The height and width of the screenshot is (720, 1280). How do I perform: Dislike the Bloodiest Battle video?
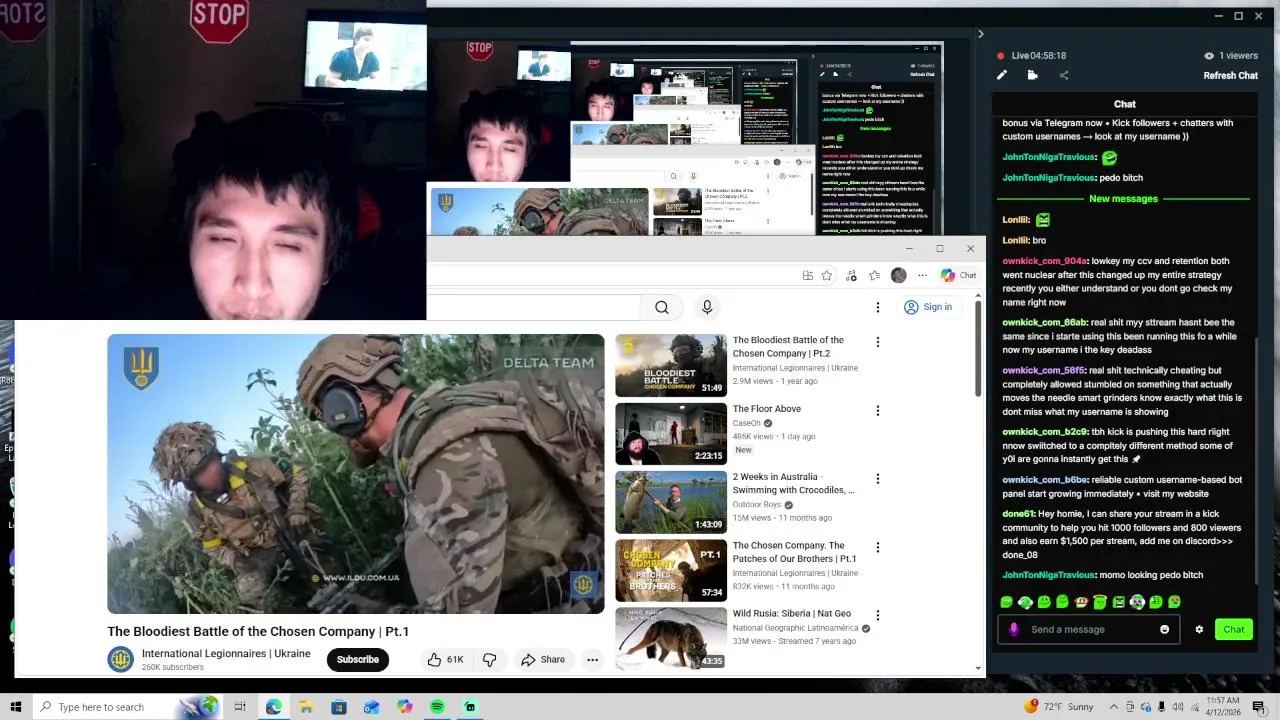pos(490,660)
